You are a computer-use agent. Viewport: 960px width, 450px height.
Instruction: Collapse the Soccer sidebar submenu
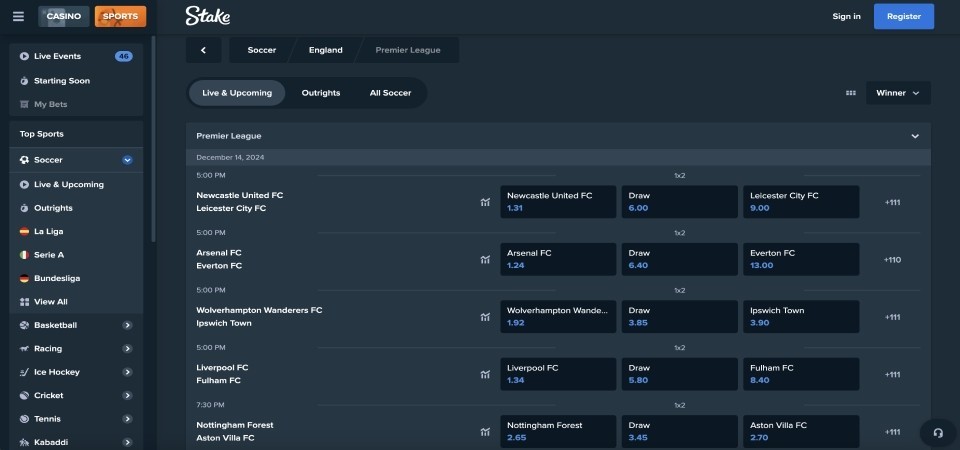[127, 160]
